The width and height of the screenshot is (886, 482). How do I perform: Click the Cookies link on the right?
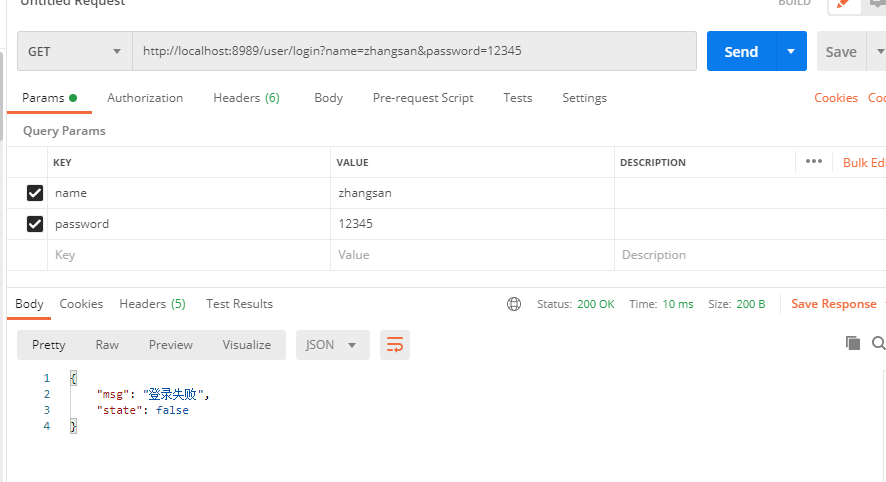click(x=836, y=98)
